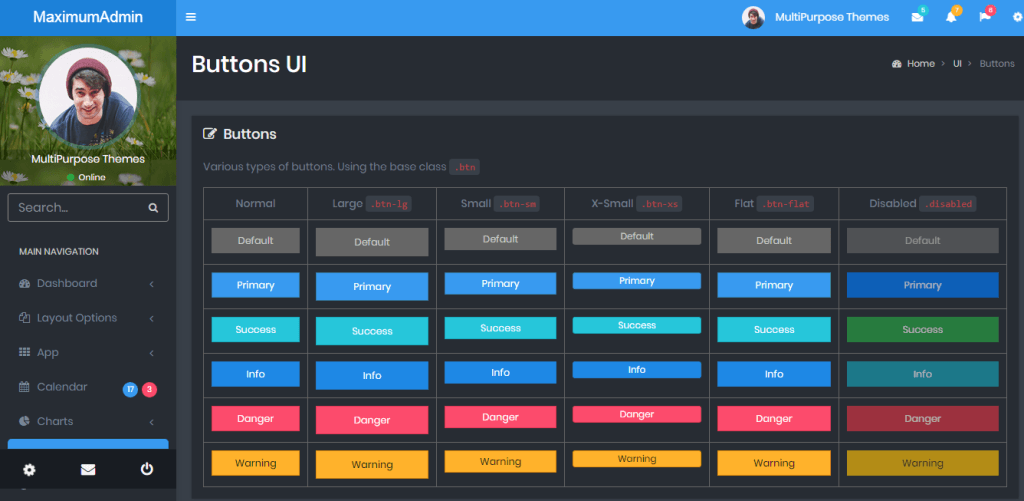This screenshot has width=1024, height=501.
Task: Click the green Online status indicator
Action: click(71, 177)
